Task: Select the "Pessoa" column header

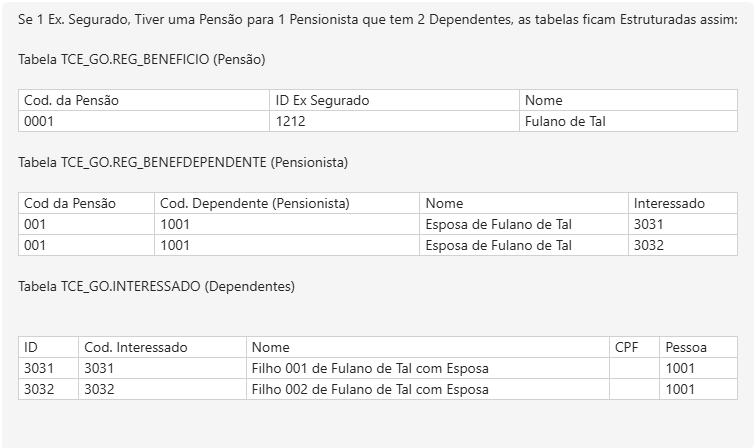Action: 686,347
